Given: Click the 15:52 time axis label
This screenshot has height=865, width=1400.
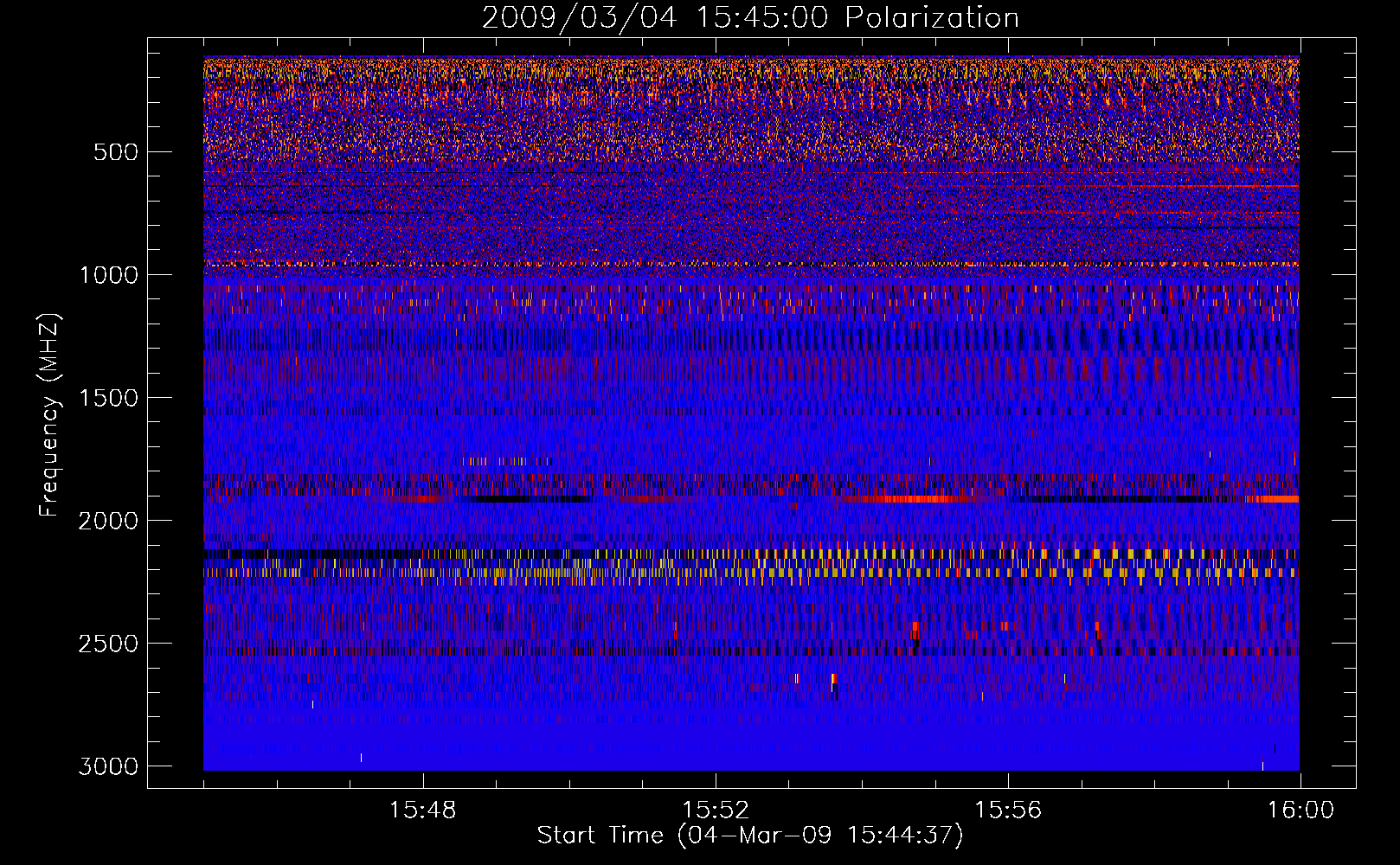Looking at the screenshot, I should (715, 811).
